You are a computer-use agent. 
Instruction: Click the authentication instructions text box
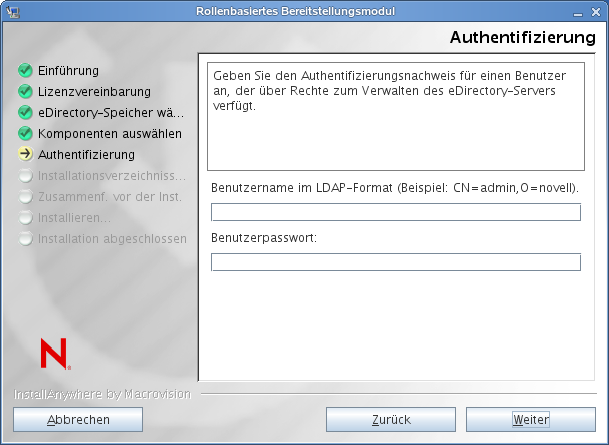tap(395, 117)
